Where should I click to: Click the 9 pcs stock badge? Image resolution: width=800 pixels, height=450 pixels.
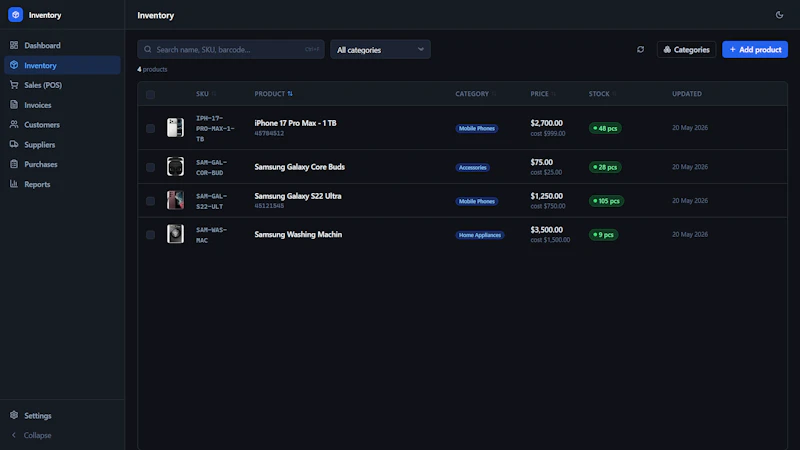pyautogui.click(x=603, y=235)
